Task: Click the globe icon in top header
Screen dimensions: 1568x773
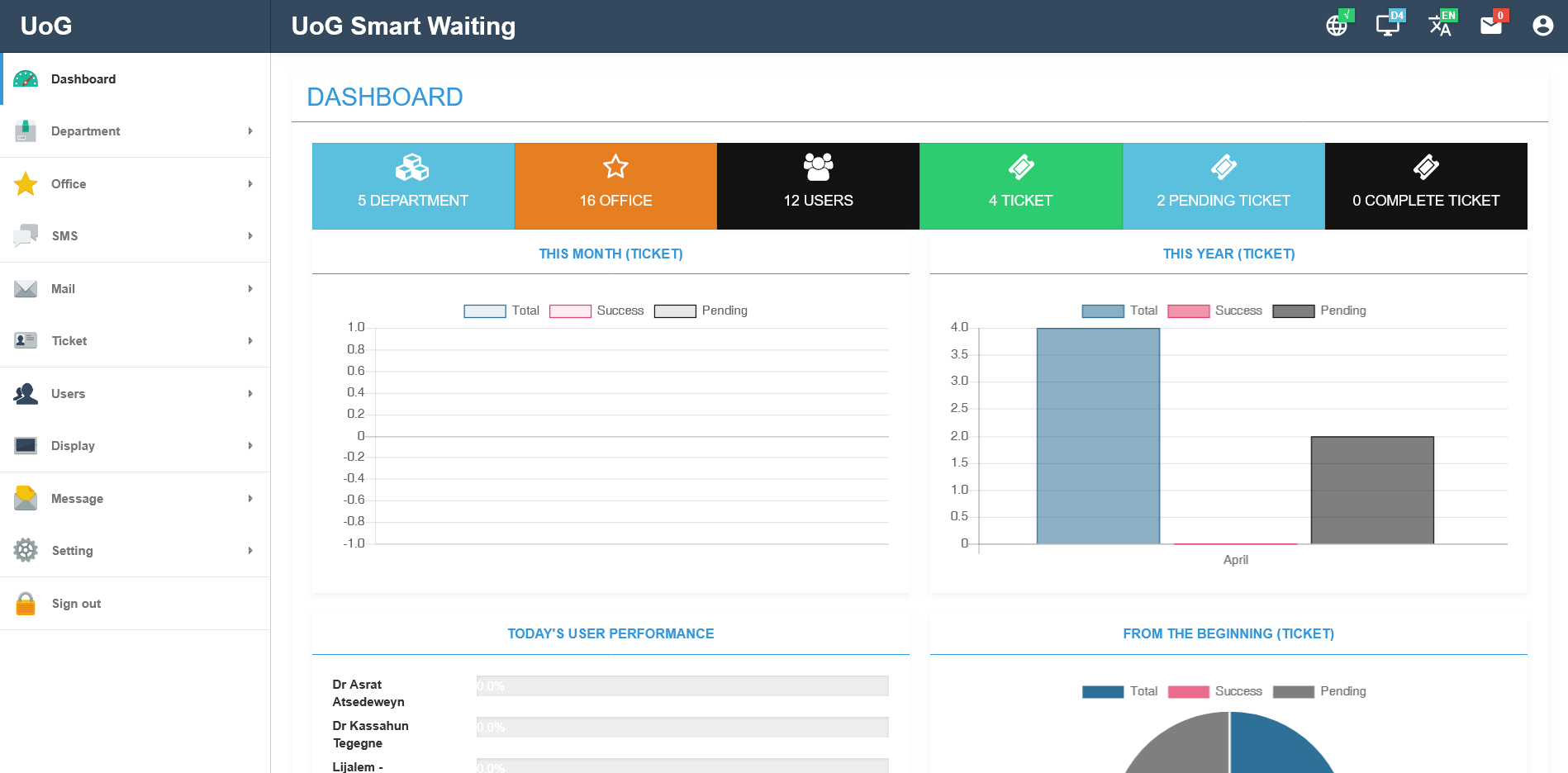Action: (x=1336, y=26)
